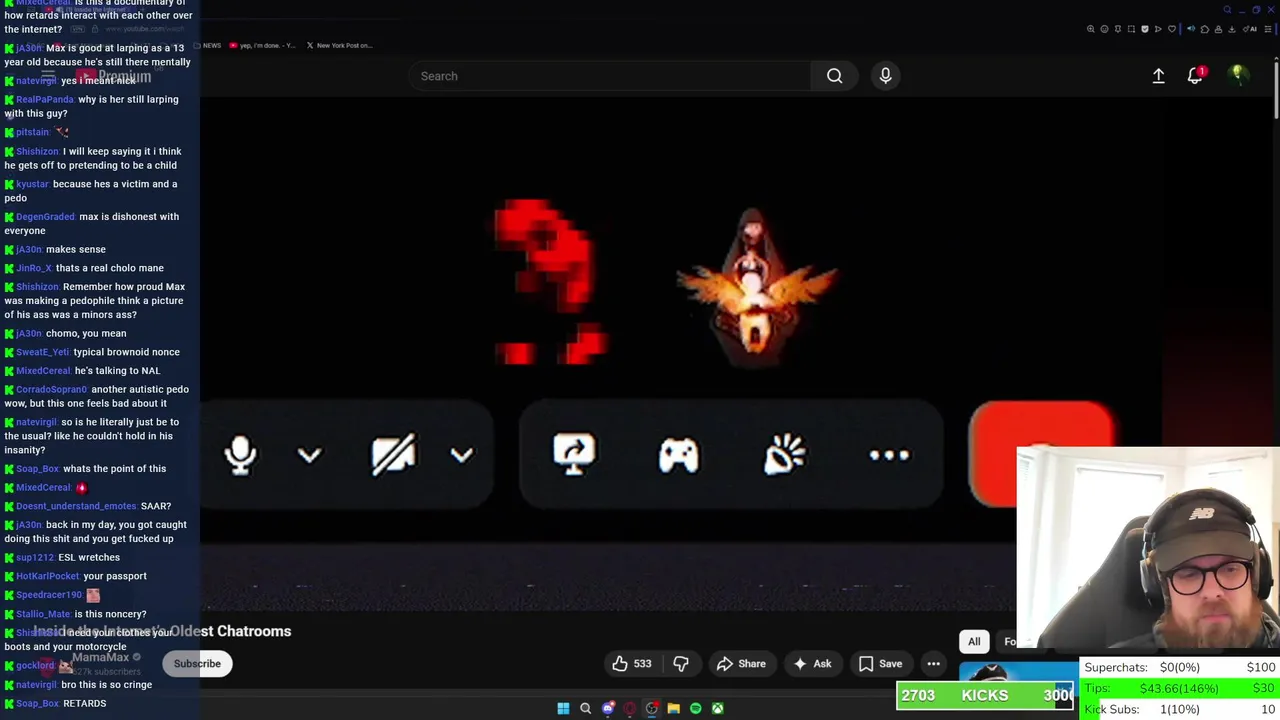Open Windows taskbar search
The height and width of the screenshot is (720, 1280).
point(586,708)
